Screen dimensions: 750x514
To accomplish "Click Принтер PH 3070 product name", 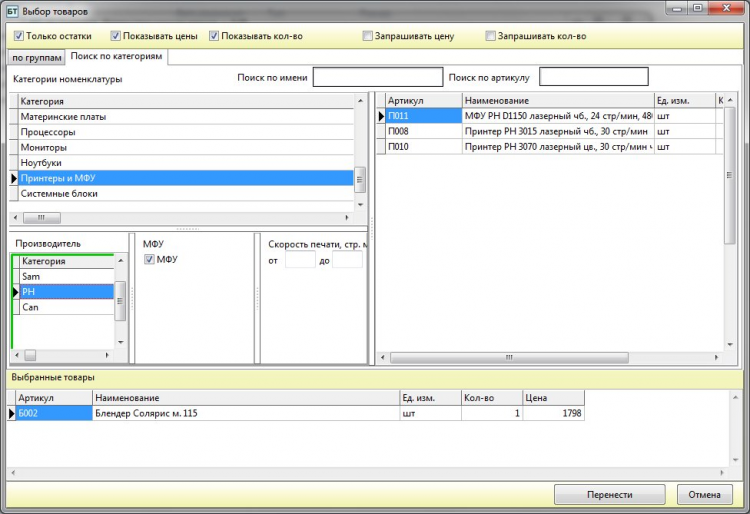I will click(x=558, y=146).
